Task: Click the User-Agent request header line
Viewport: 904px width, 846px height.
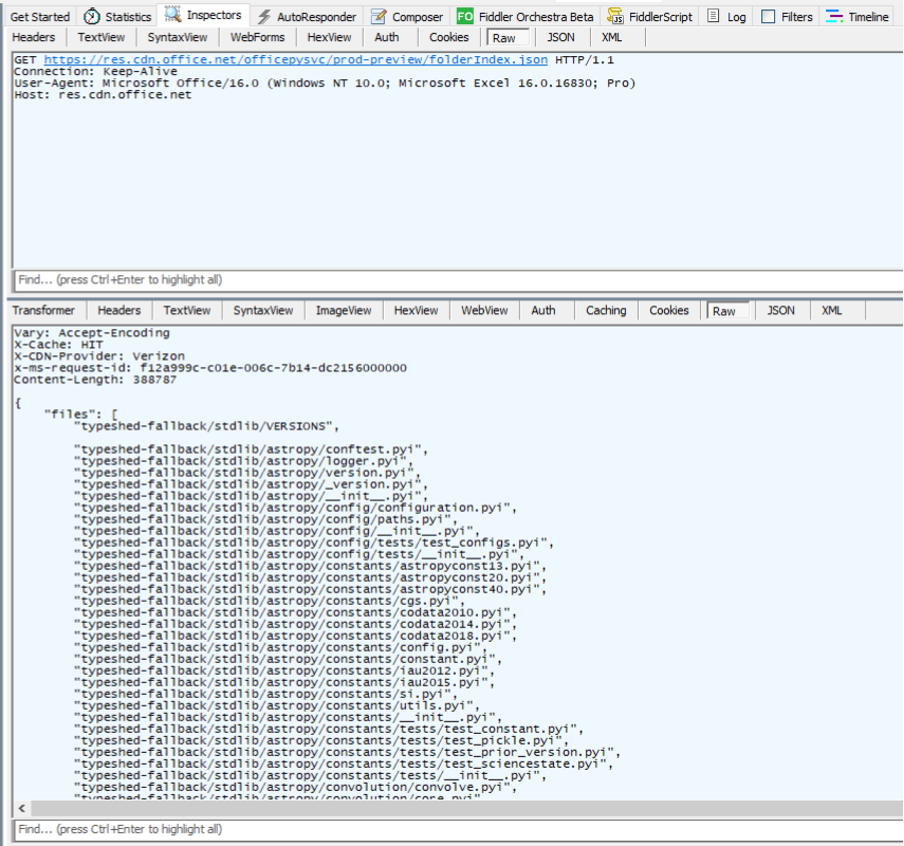Action: [325, 83]
